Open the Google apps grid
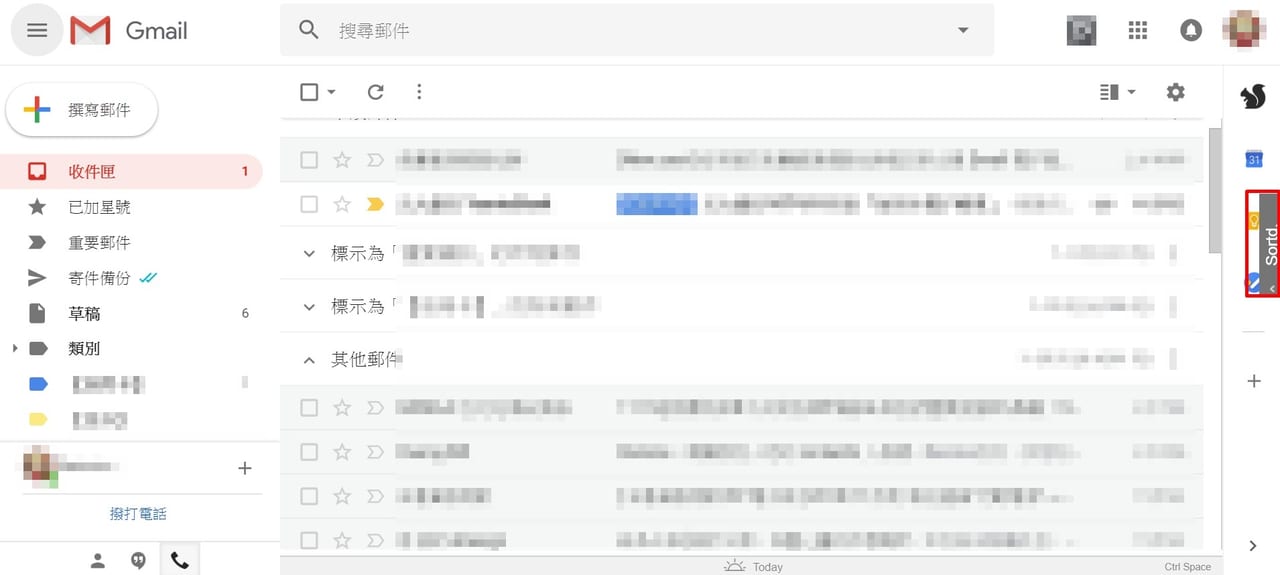The height and width of the screenshot is (575, 1280). coord(1137,30)
